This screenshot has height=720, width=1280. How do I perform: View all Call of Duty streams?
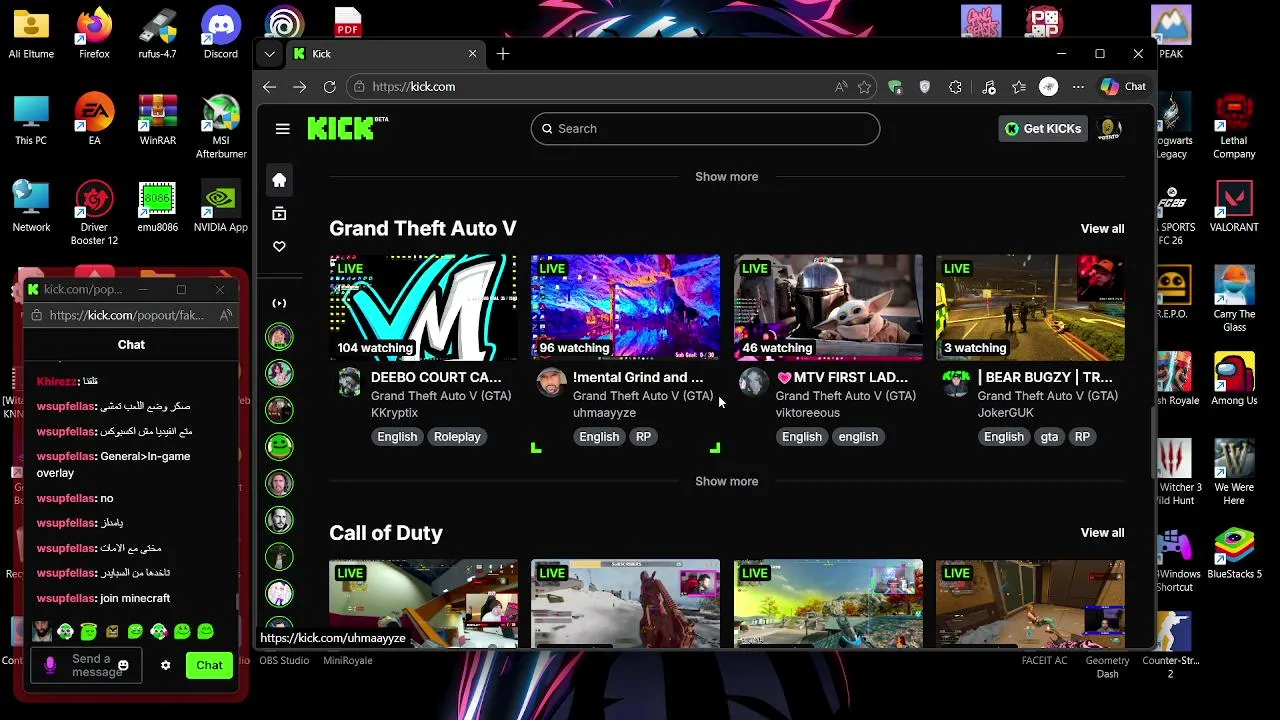[x=1102, y=533]
